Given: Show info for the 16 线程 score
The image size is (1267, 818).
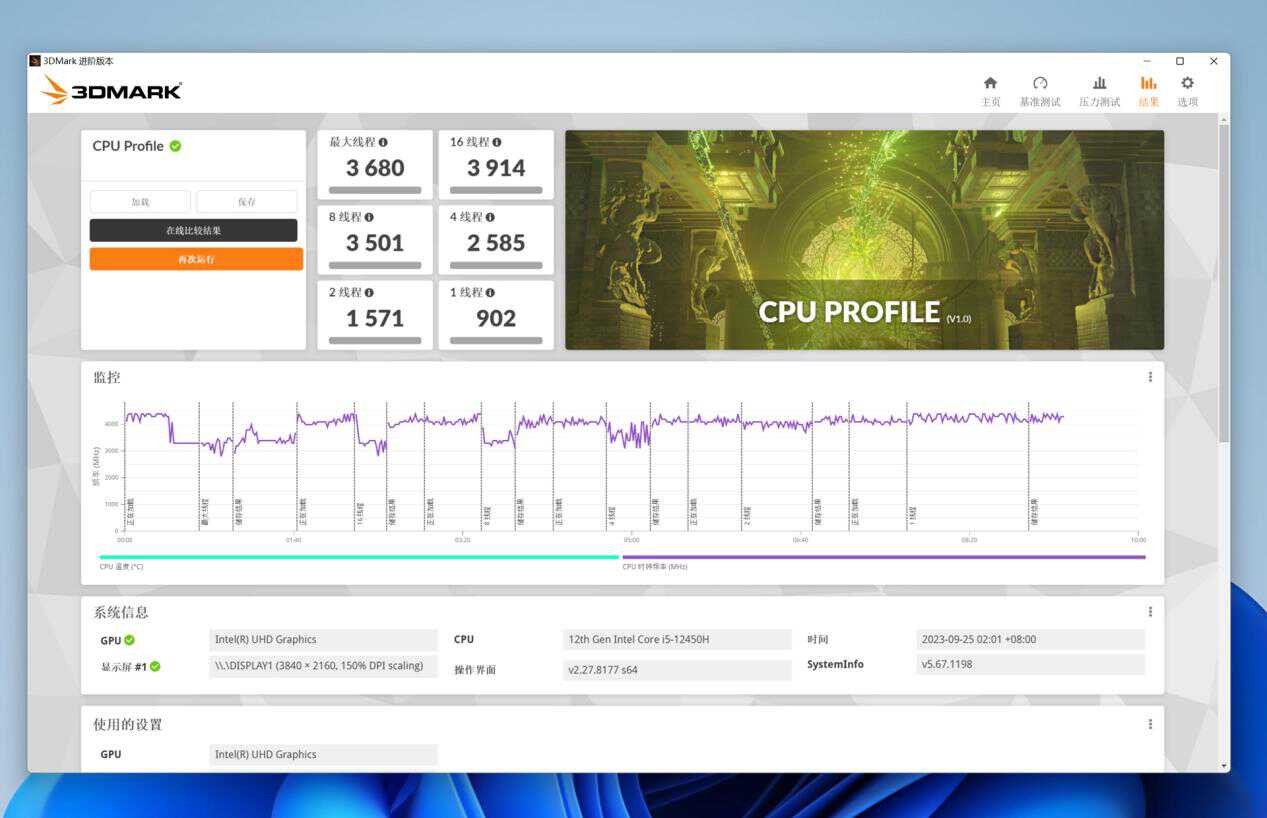Looking at the screenshot, I should 497,142.
